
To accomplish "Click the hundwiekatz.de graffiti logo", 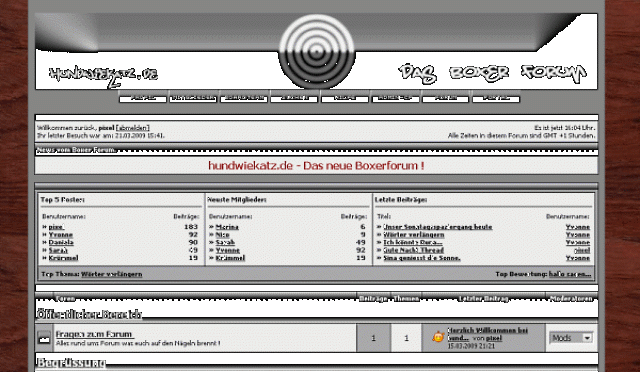I will 104,76.
